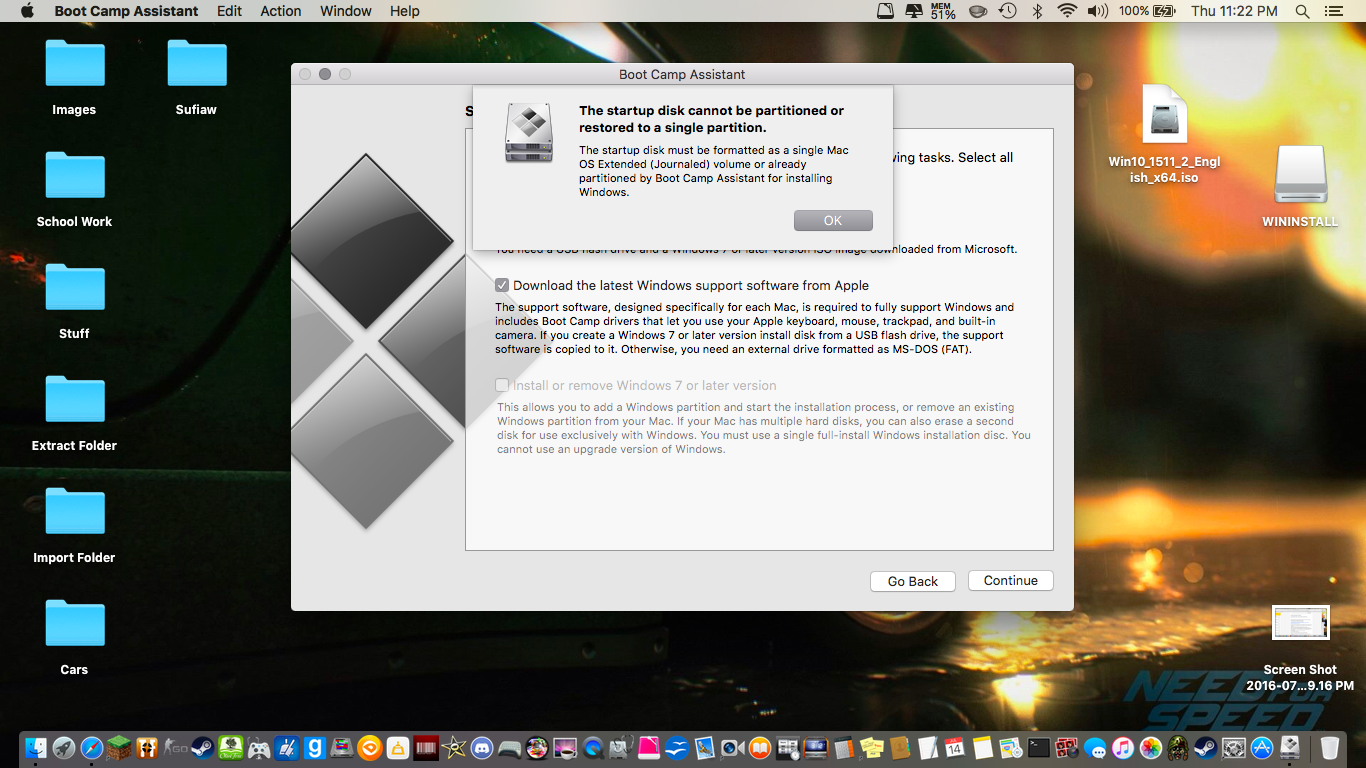1366x768 pixels.
Task: Toggle Install or remove Windows 7 checkbox
Action: click(x=502, y=385)
